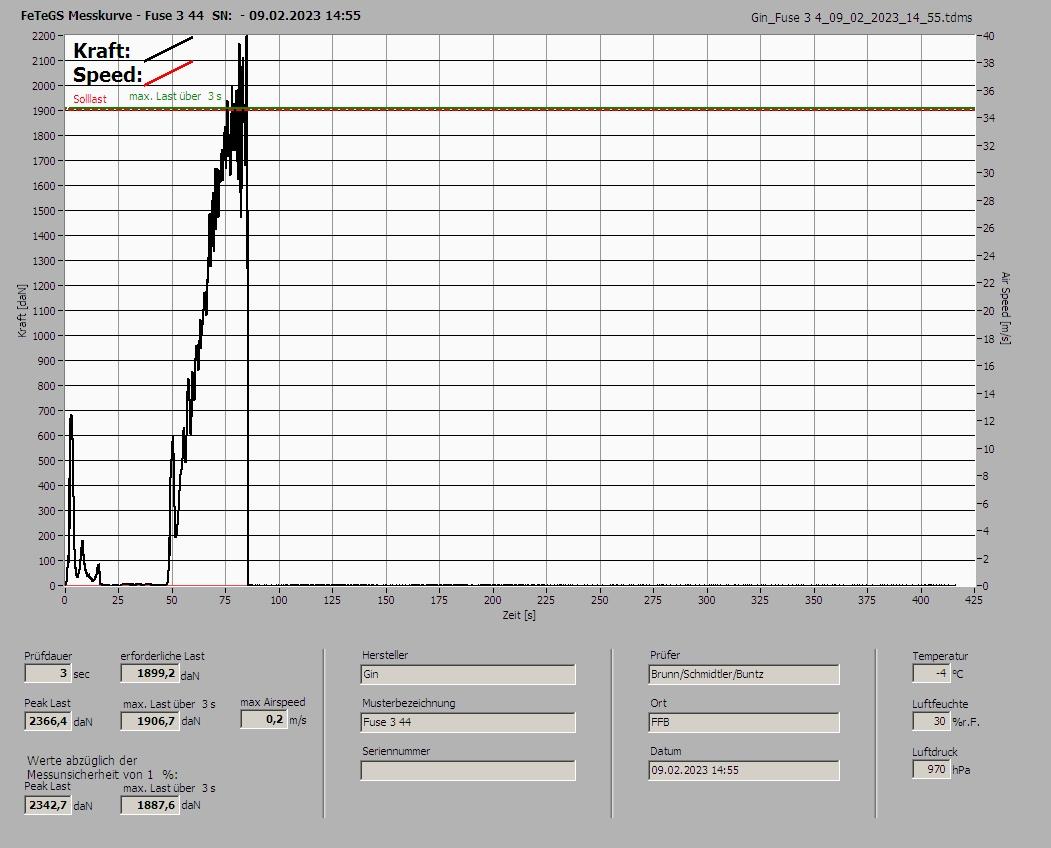1051x848 pixels.
Task: Click the Hersteller label
Action: [x=385, y=655]
